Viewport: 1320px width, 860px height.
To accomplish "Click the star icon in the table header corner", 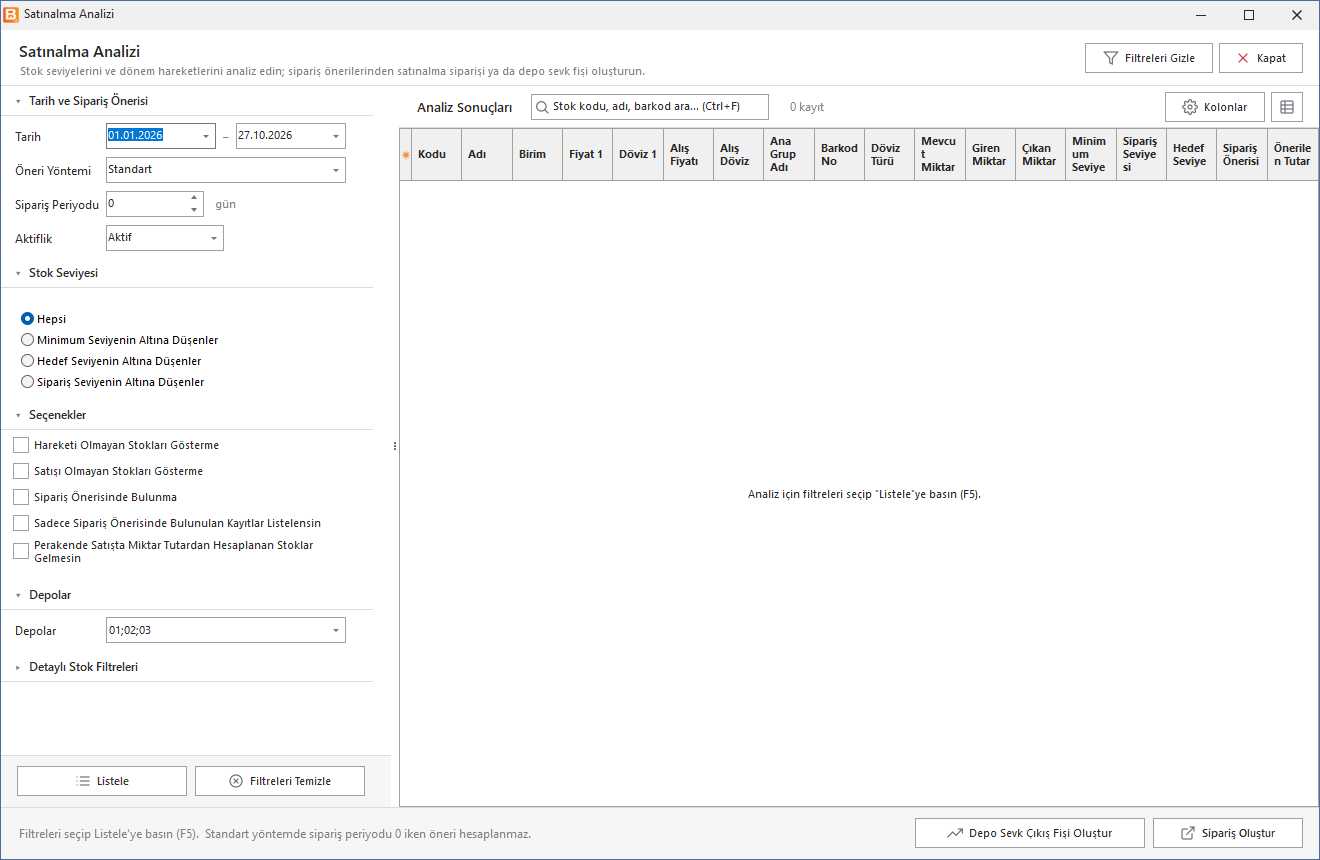I will coord(406,155).
